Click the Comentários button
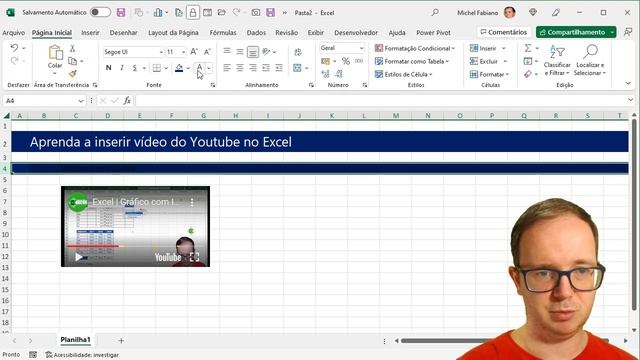This screenshot has height=360, width=640. tap(504, 32)
